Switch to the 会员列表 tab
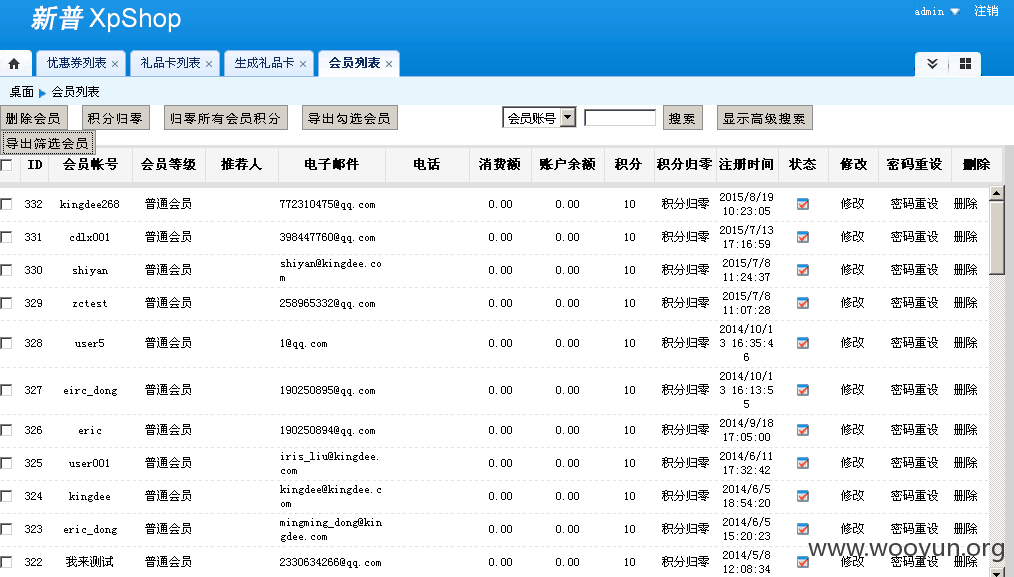1014x577 pixels. 354,63
